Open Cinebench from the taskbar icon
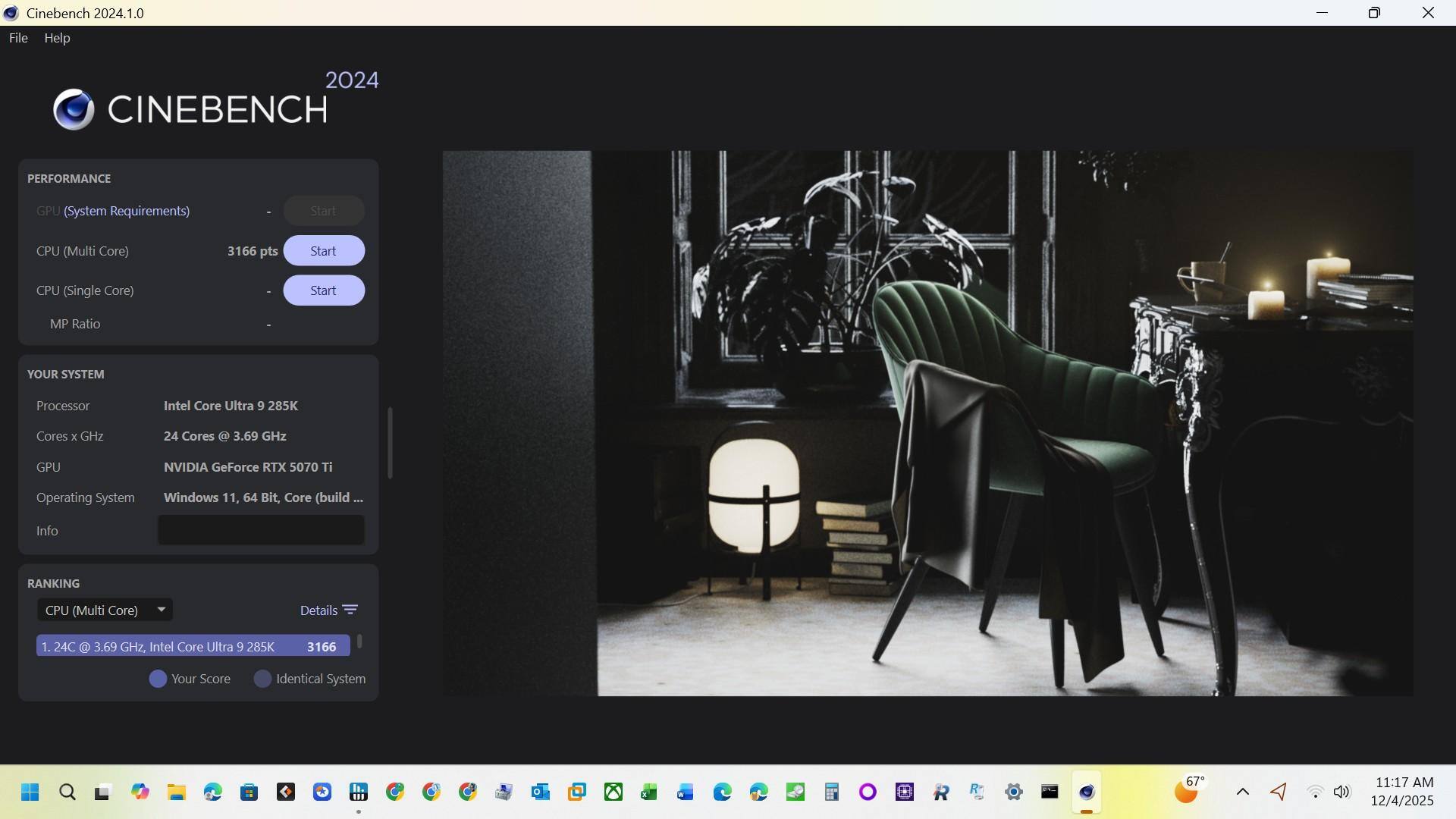1456x819 pixels. pos(1086,792)
